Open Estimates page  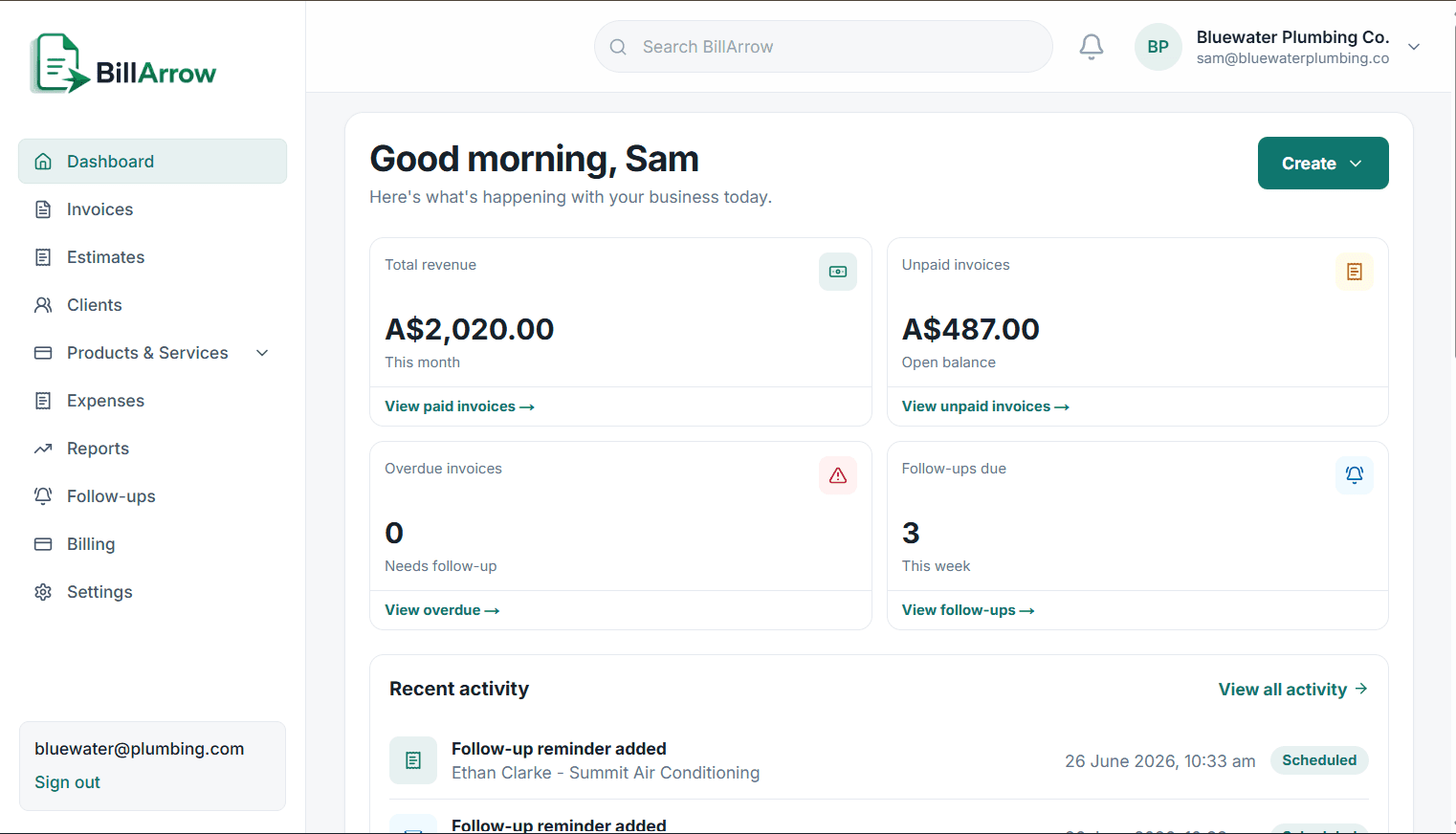[x=152, y=257]
